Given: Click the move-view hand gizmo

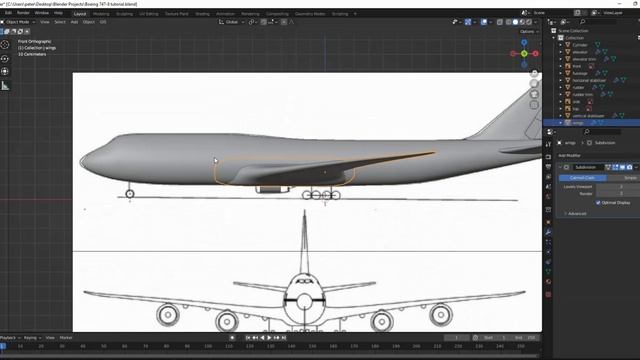Looking at the screenshot, I should [534, 84].
